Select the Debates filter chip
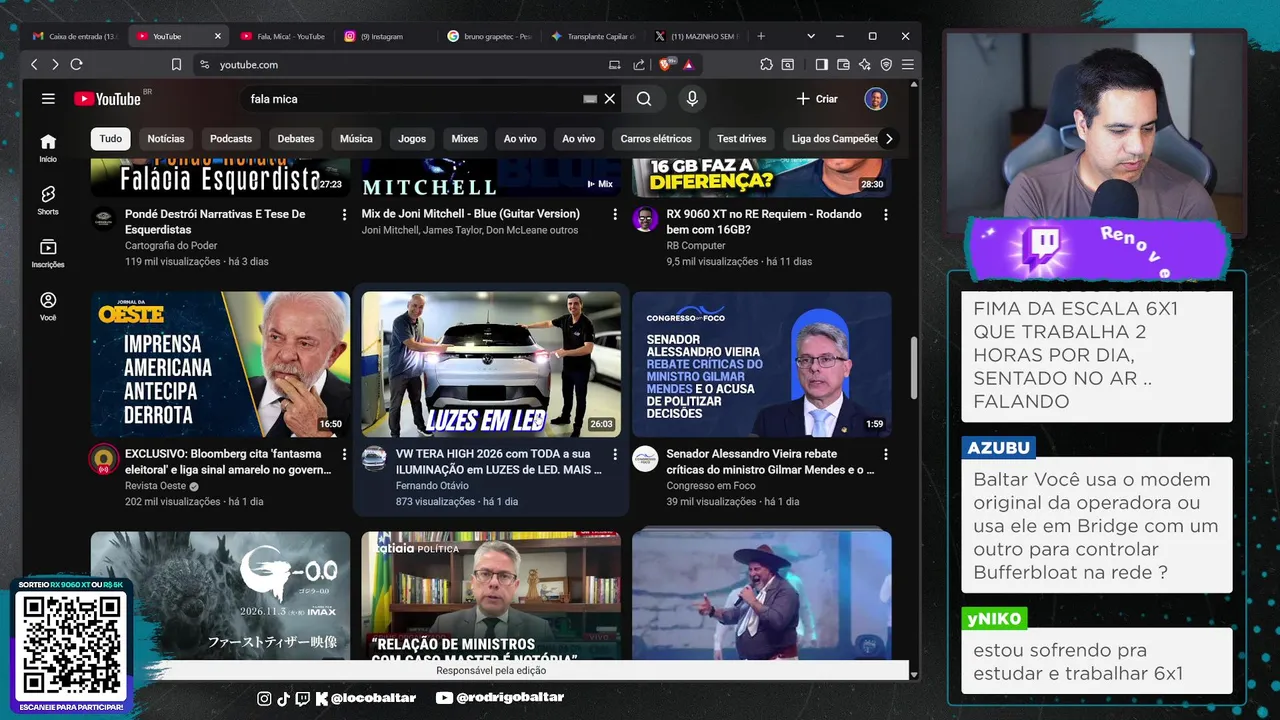 tap(296, 139)
